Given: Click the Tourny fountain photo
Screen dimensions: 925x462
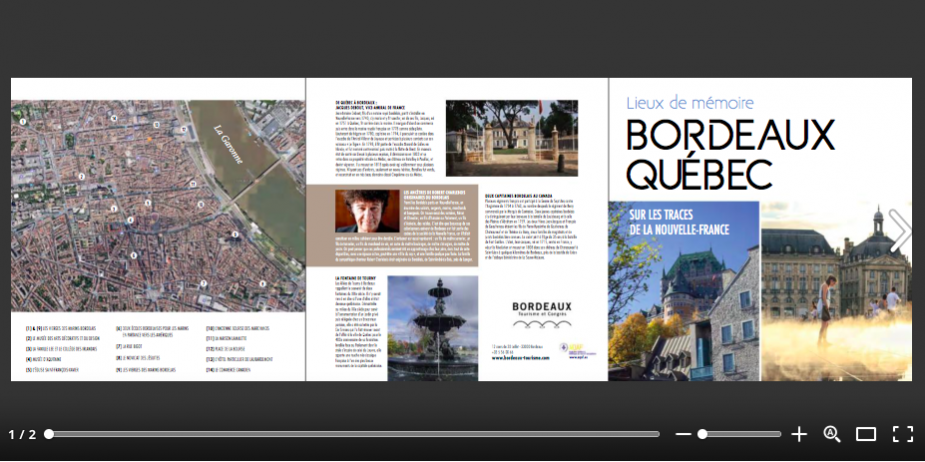Looking at the screenshot, I should (x=432, y=327).
